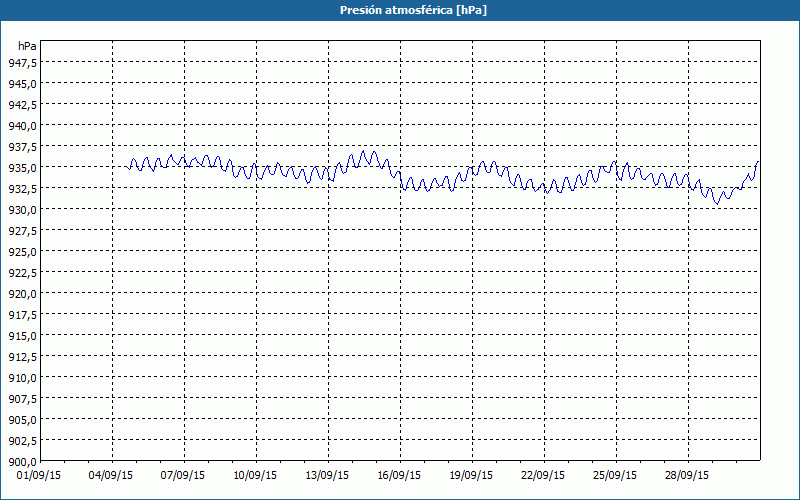Image resolution: width=800 pixels, height=500 pixels.
Task: Select the 927,5 axis value
Action: click(x=22, y=231)
